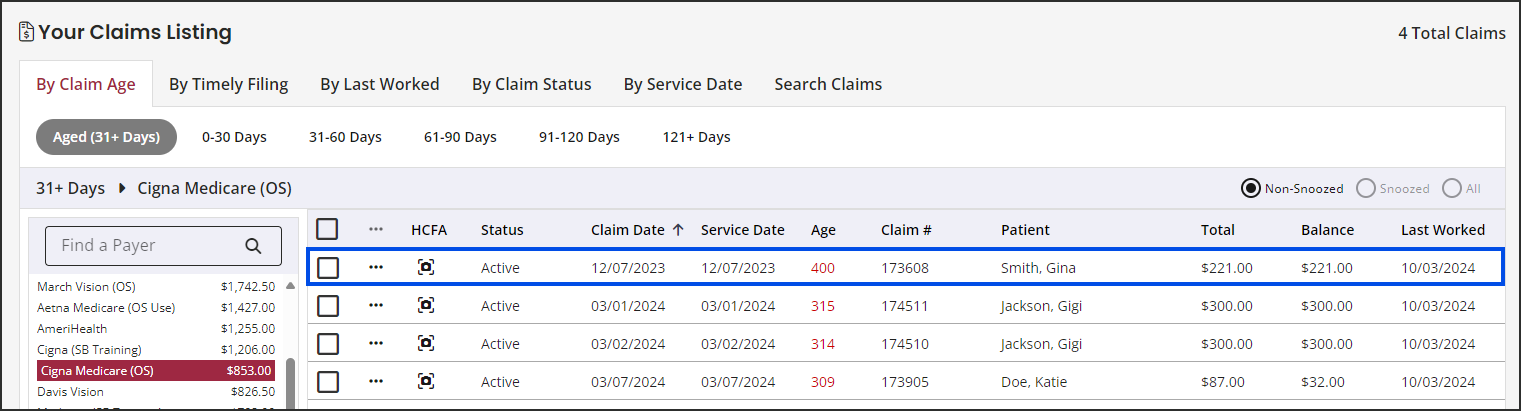Open the Search Claims tab
The image size is (1521, 411).
(828, 84)
